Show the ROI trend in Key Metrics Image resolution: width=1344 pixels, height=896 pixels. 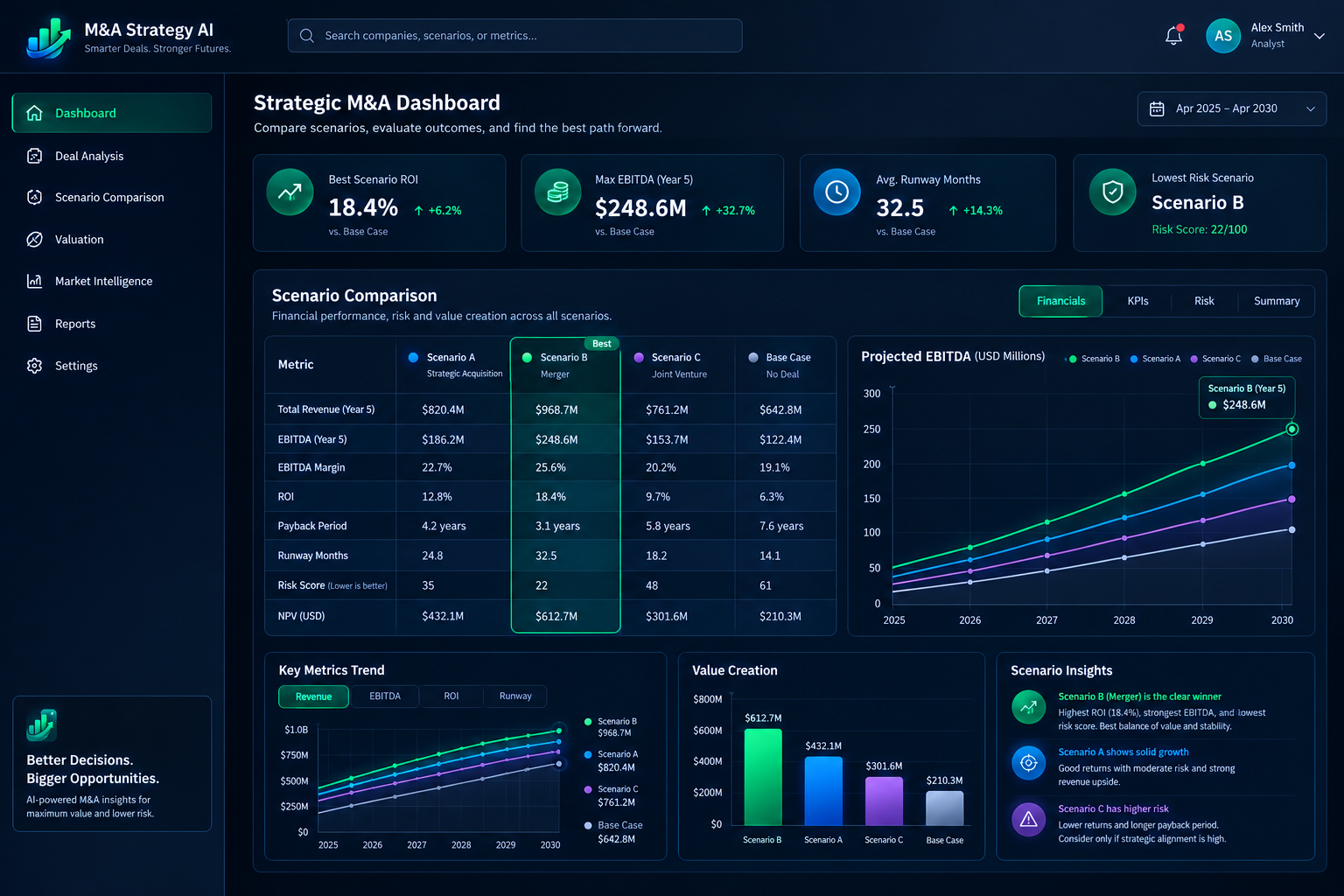pyautogui.click(x=451, y=696)
